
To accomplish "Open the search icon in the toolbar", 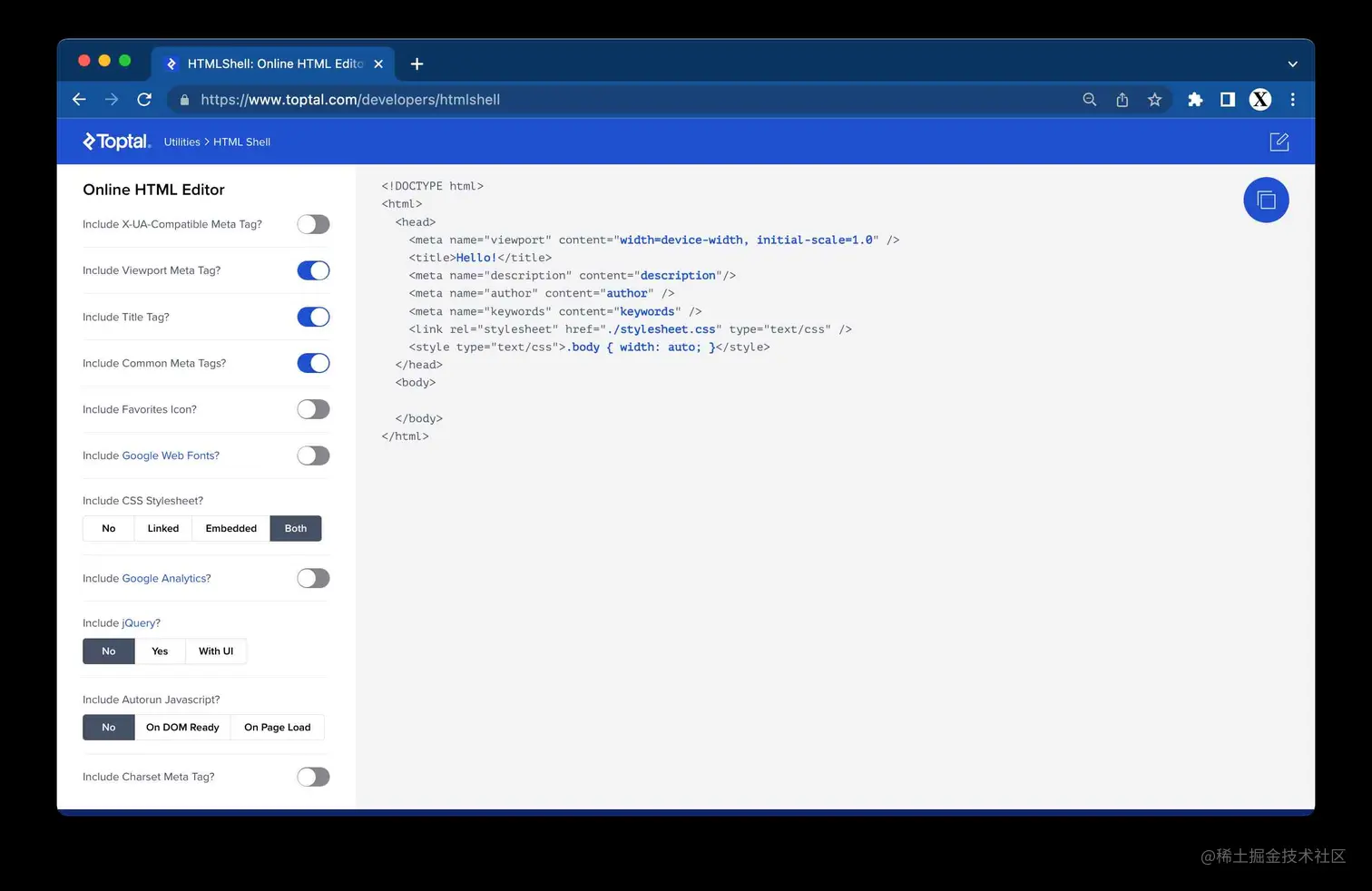I will 1089,100.
